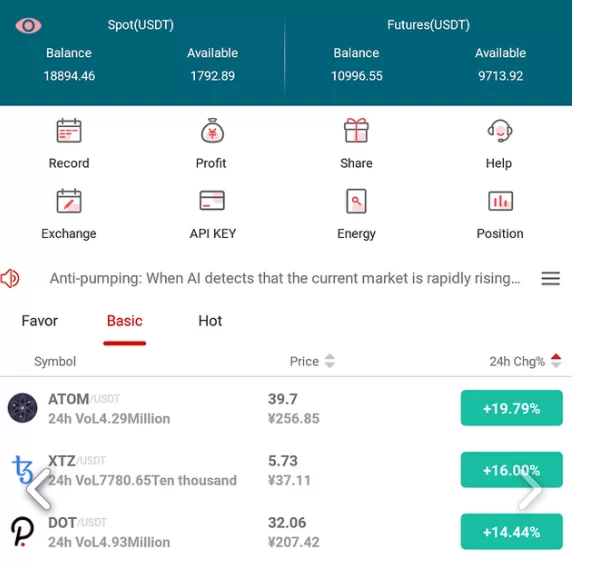Click DOT price 32.06
This screenshot has width=606, height=564.
tap(287, 523)
